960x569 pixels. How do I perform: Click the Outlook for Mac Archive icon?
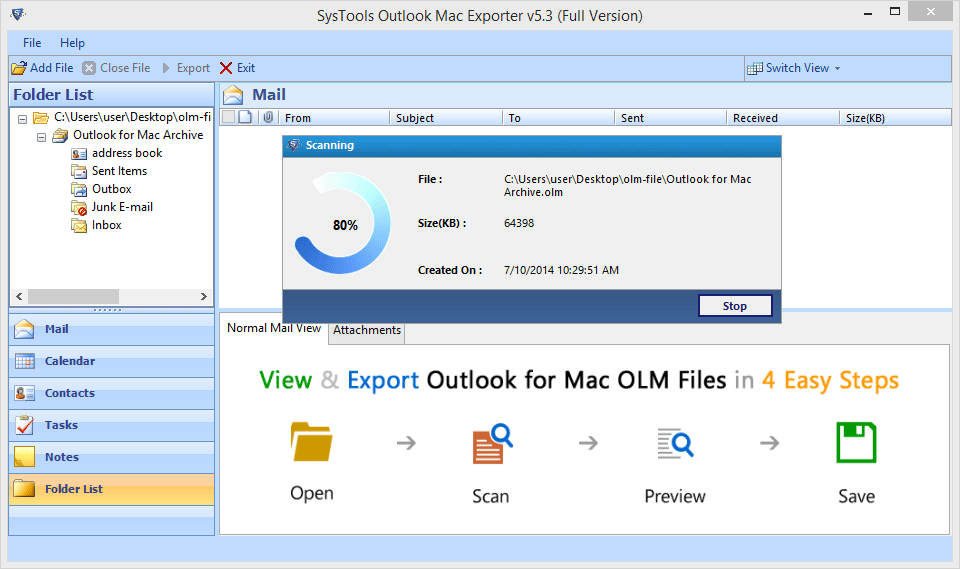point(60,135)
